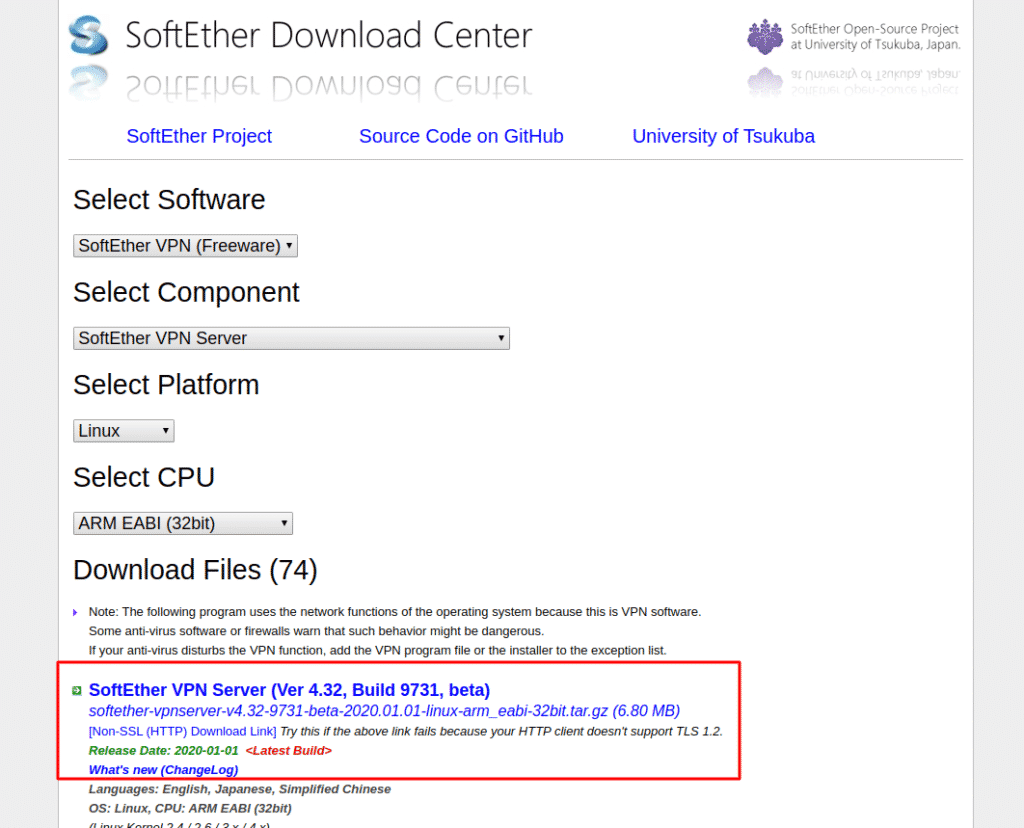Use the Non-SSL (HTTP) Download Link
This screenshot has height=828, width=1024.
[183, 731]
